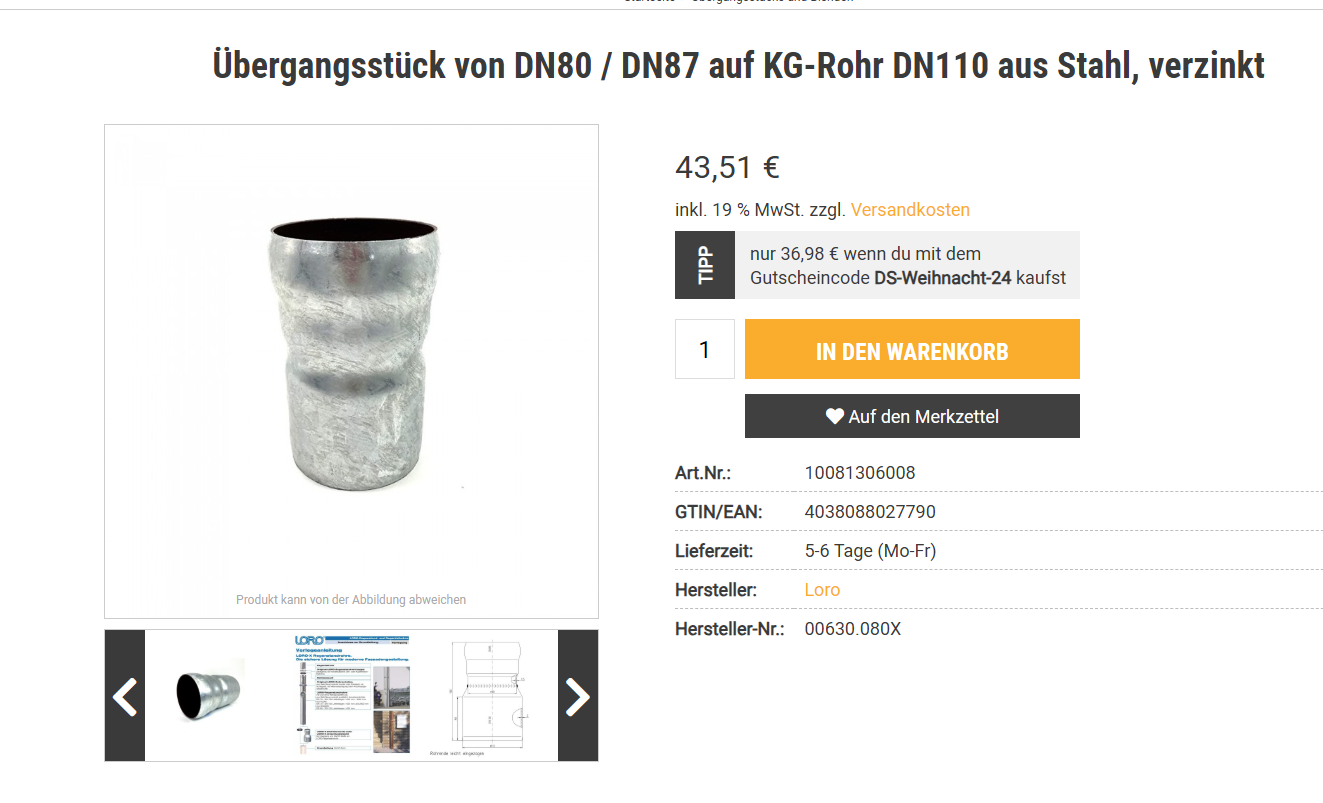Click coupon code DS-Weihnacht-24 text
The height and width of the screenshot is (803, 1323).
pyautogui.click(x=943, y=278)
